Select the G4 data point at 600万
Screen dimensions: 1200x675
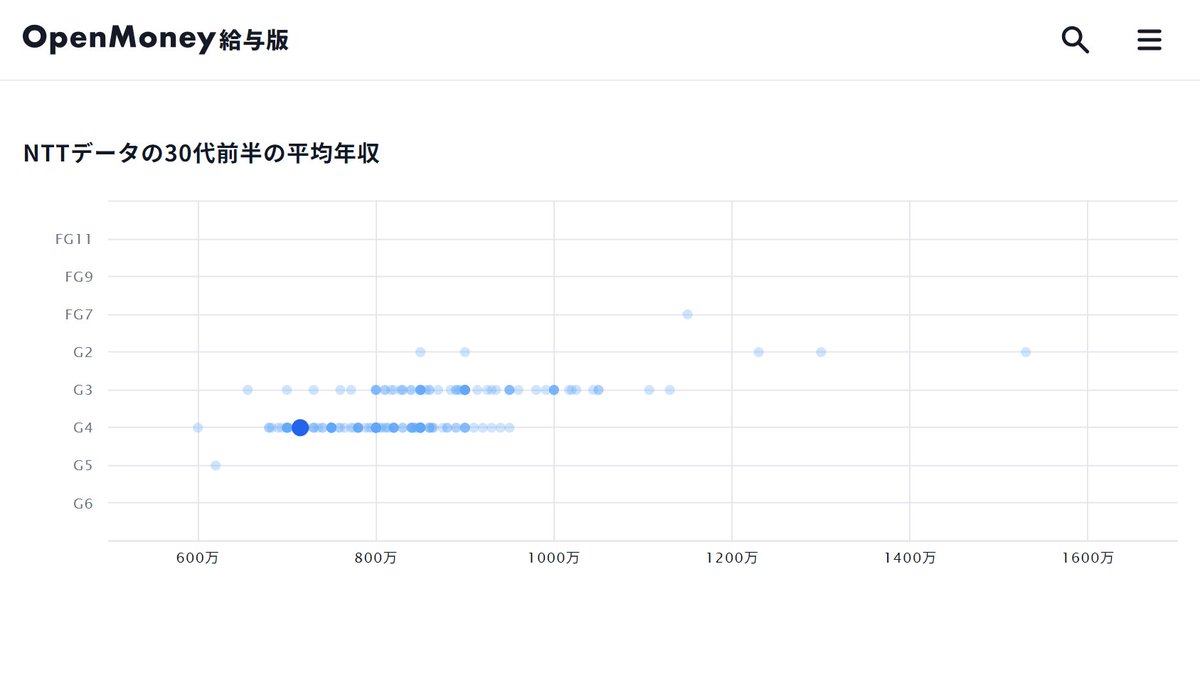point(198,428)
